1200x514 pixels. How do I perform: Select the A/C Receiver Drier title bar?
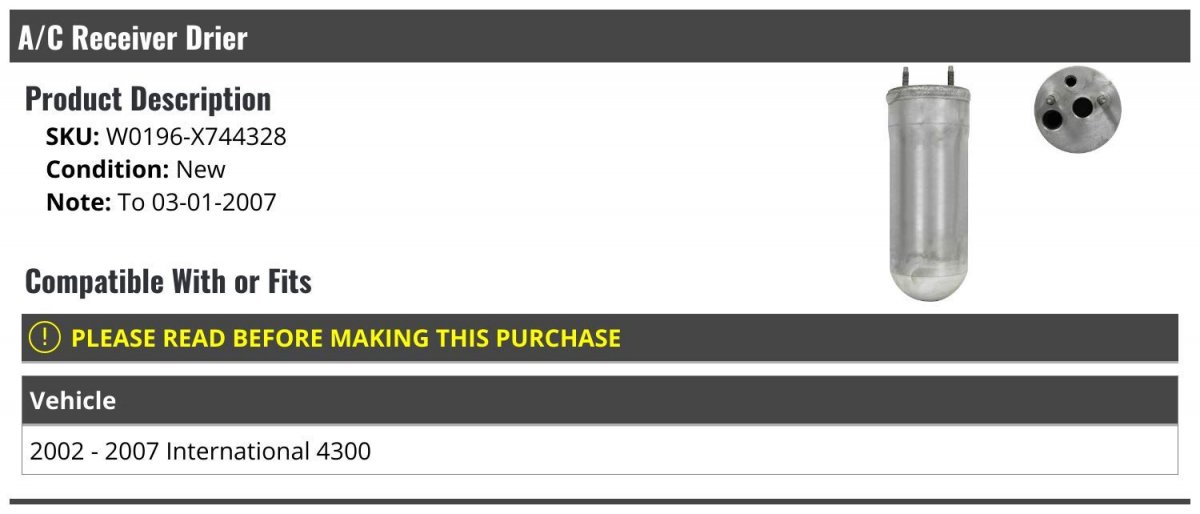click(599, 38)
